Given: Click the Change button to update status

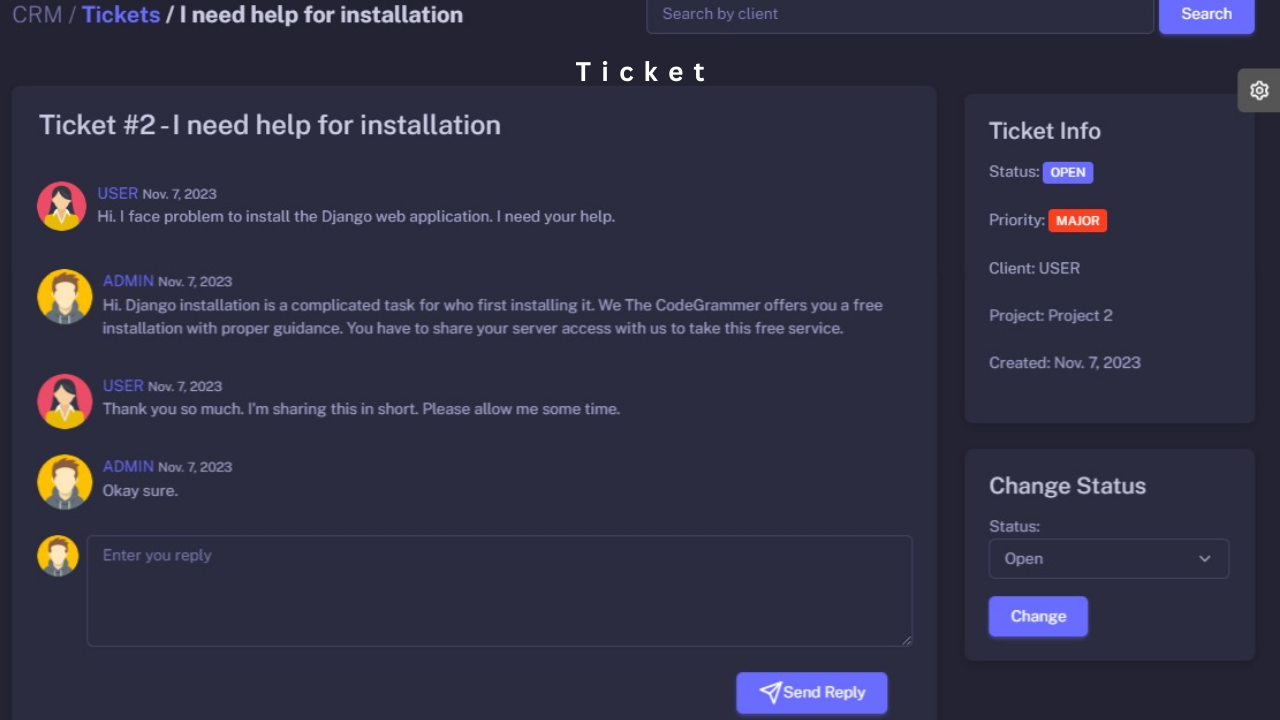Looking at the screenshot, I should [1038, 616].
